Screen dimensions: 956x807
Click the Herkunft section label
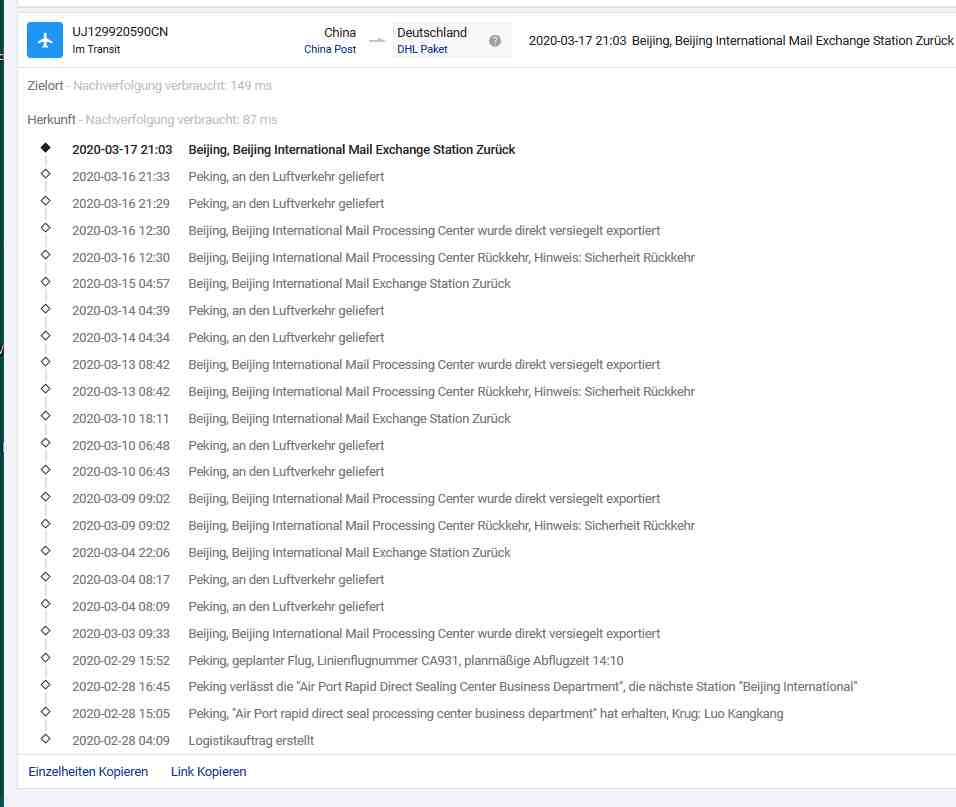(51, 119)
